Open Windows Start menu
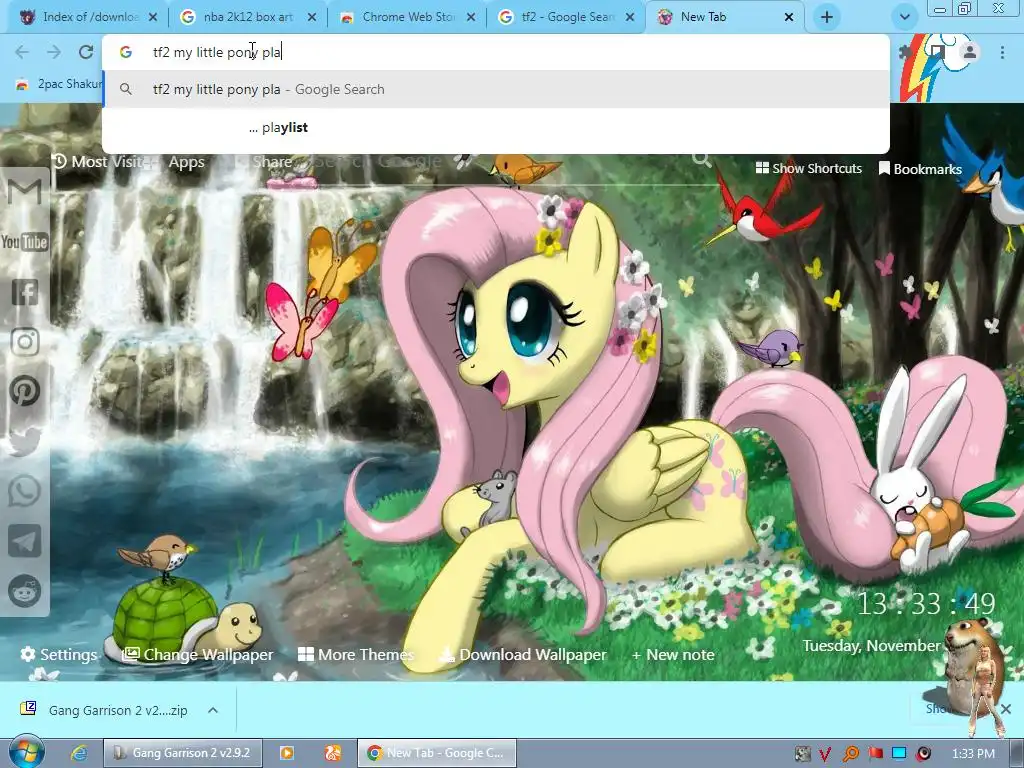The height and width of the screenshot is (768, 1024). pyautogui.click(x=26, y=754)
